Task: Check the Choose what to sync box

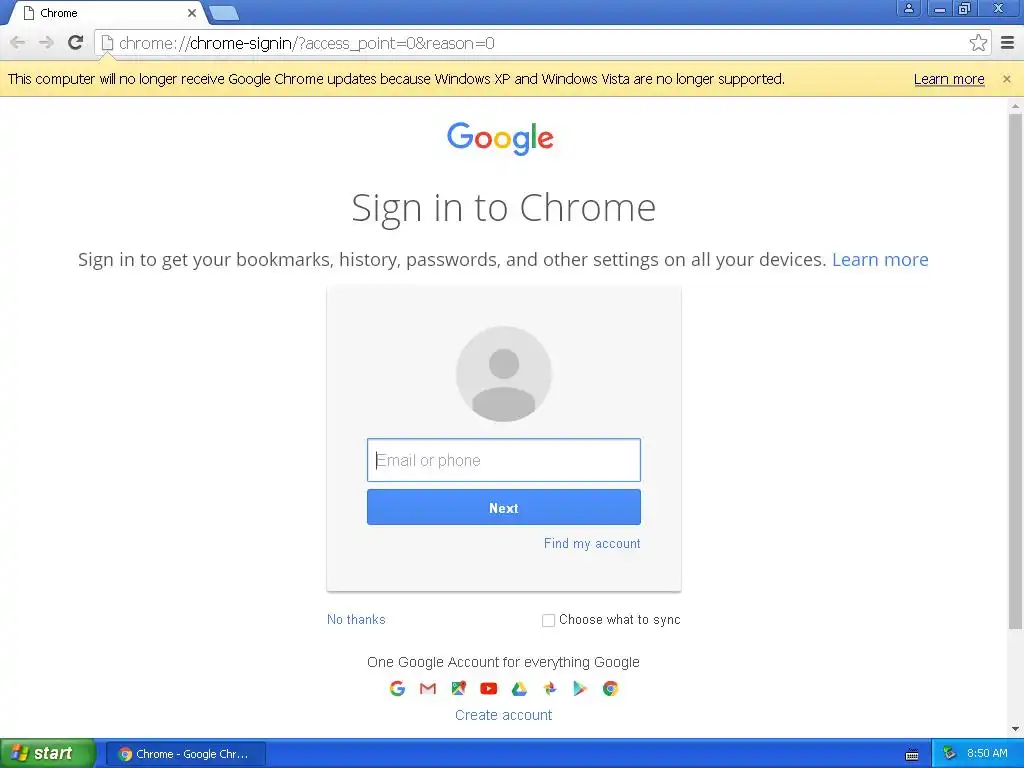Action: pyautogui.click(x=549, y=620)
